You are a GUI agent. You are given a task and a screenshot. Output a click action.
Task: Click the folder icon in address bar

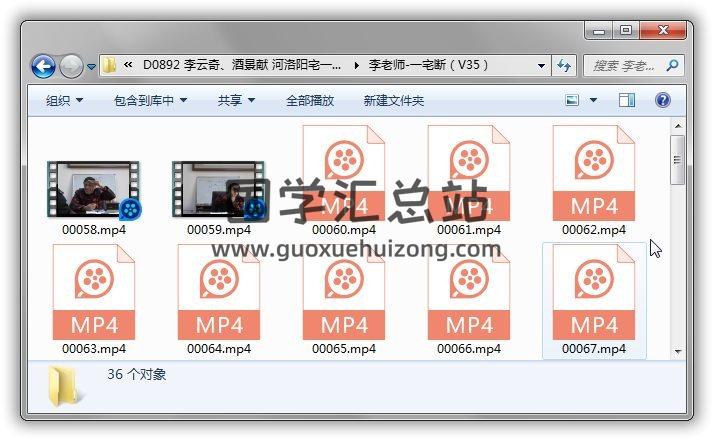109,65
